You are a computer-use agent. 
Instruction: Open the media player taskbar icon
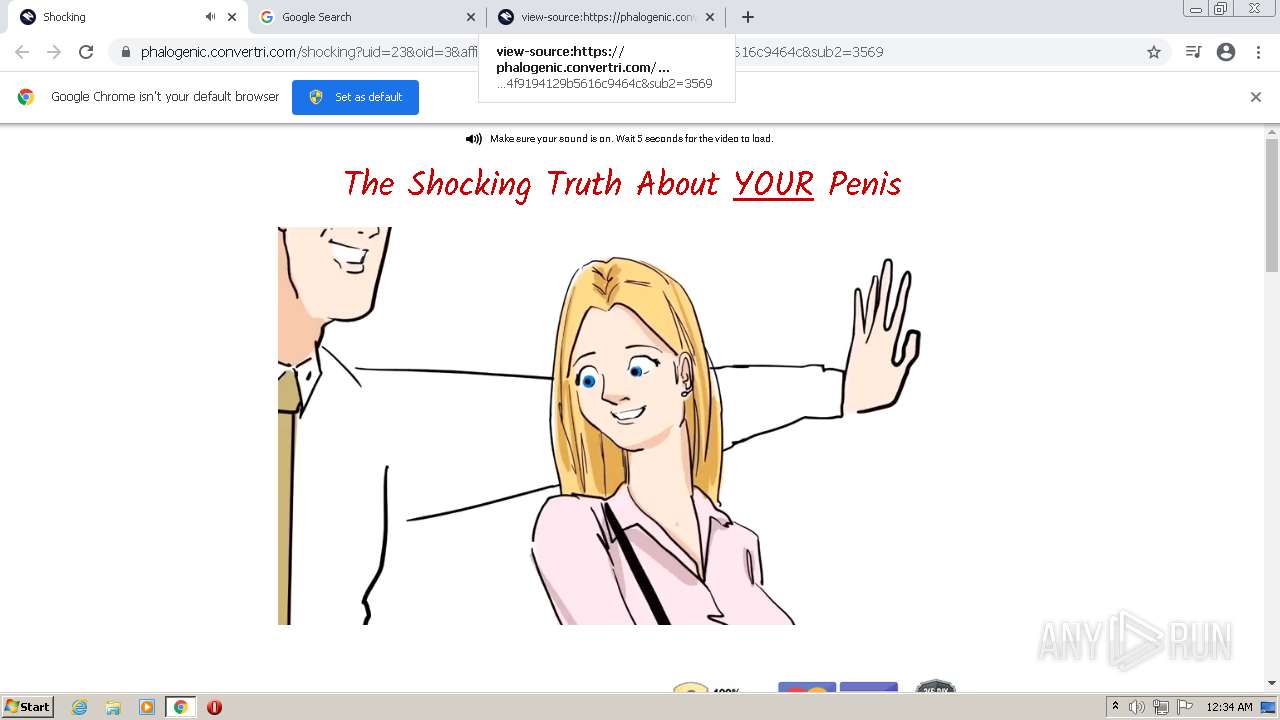point(146,707)
